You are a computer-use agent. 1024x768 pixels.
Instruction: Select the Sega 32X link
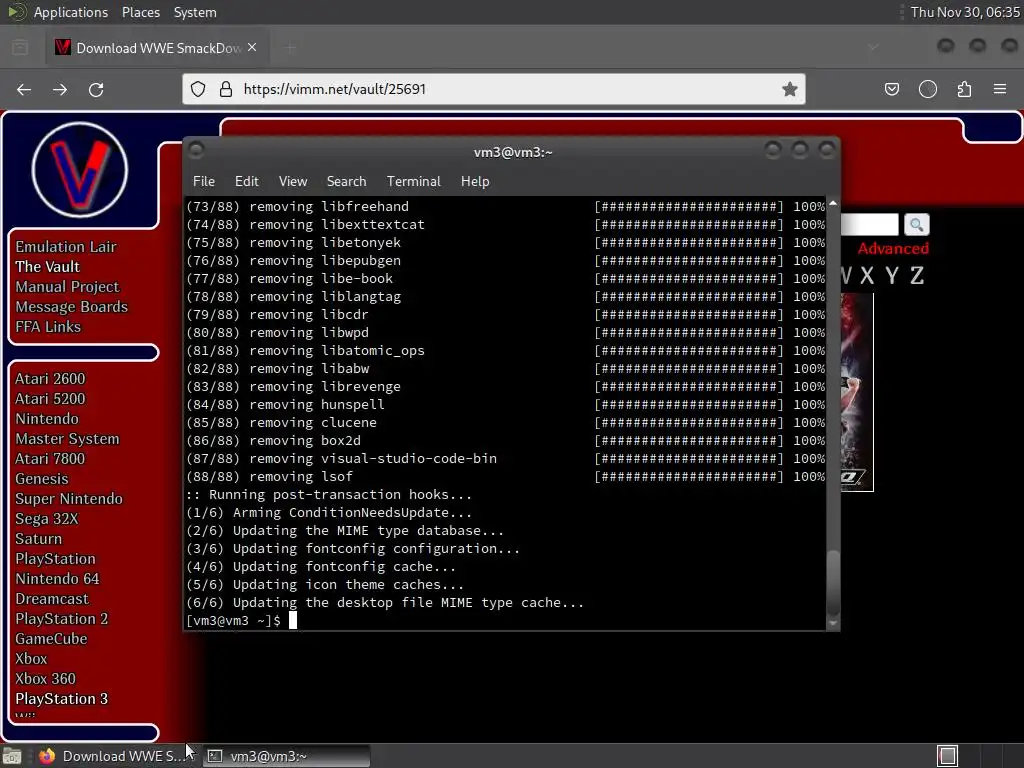pyautogui.click(x=47, y=519)
